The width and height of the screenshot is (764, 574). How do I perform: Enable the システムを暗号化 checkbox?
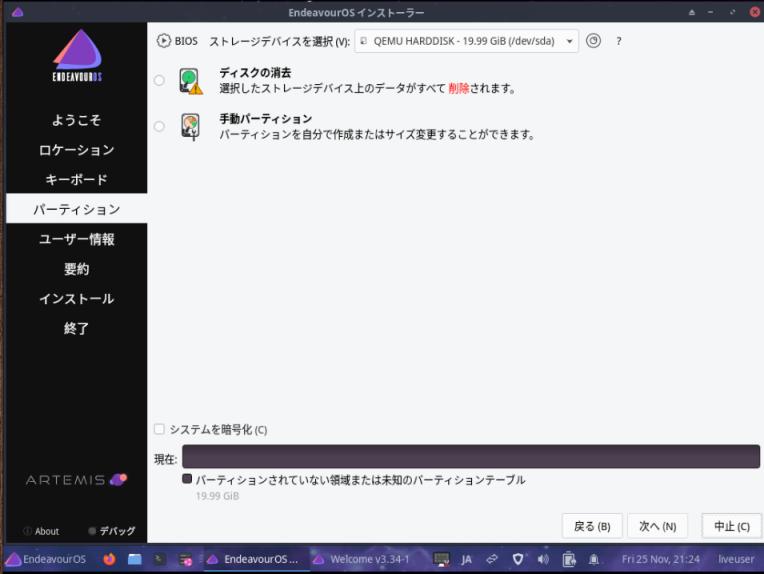[159, 429]
